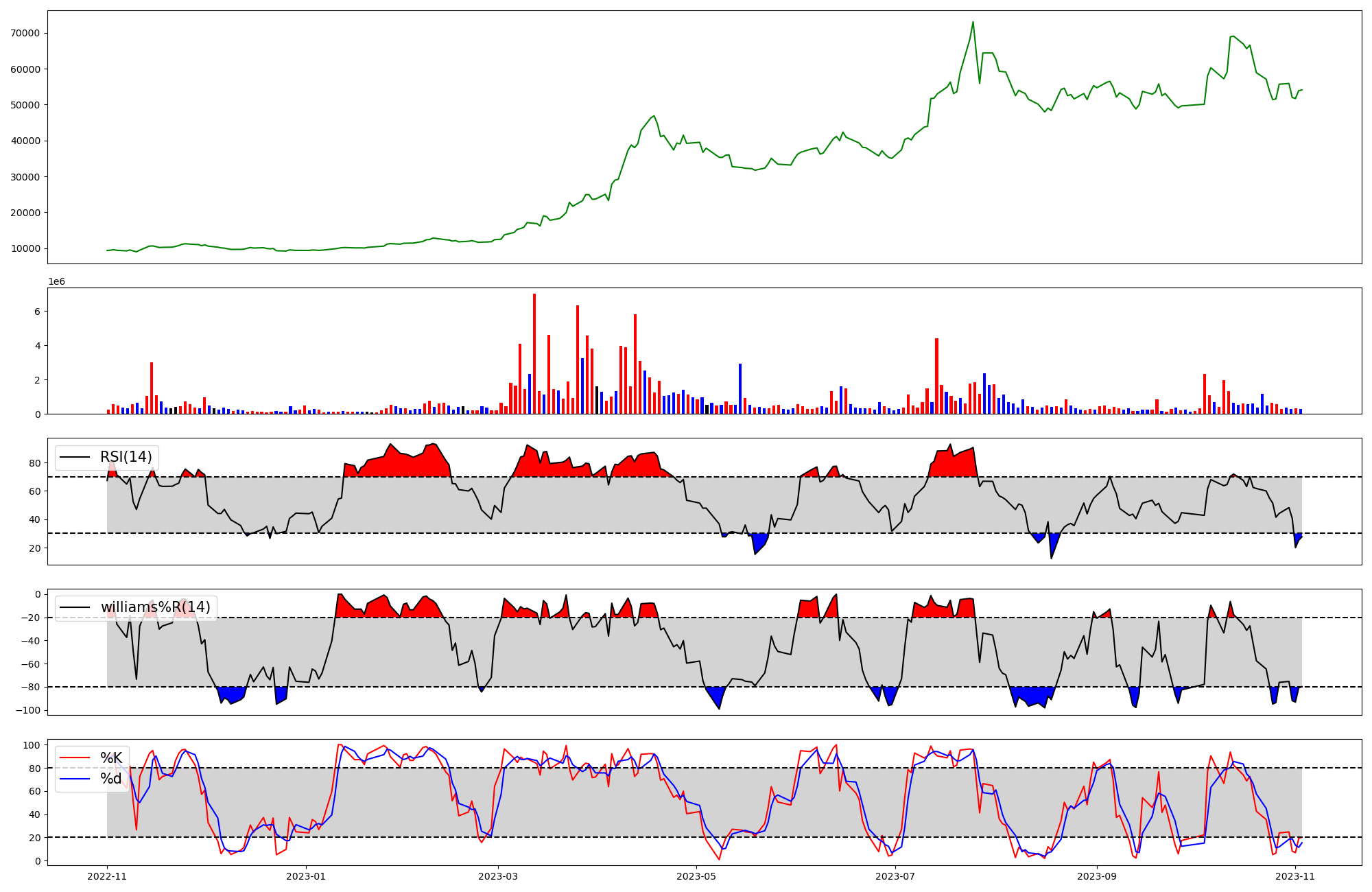Click the %d legend label
Screen dimensions: 1372x892
pos(111,779)
